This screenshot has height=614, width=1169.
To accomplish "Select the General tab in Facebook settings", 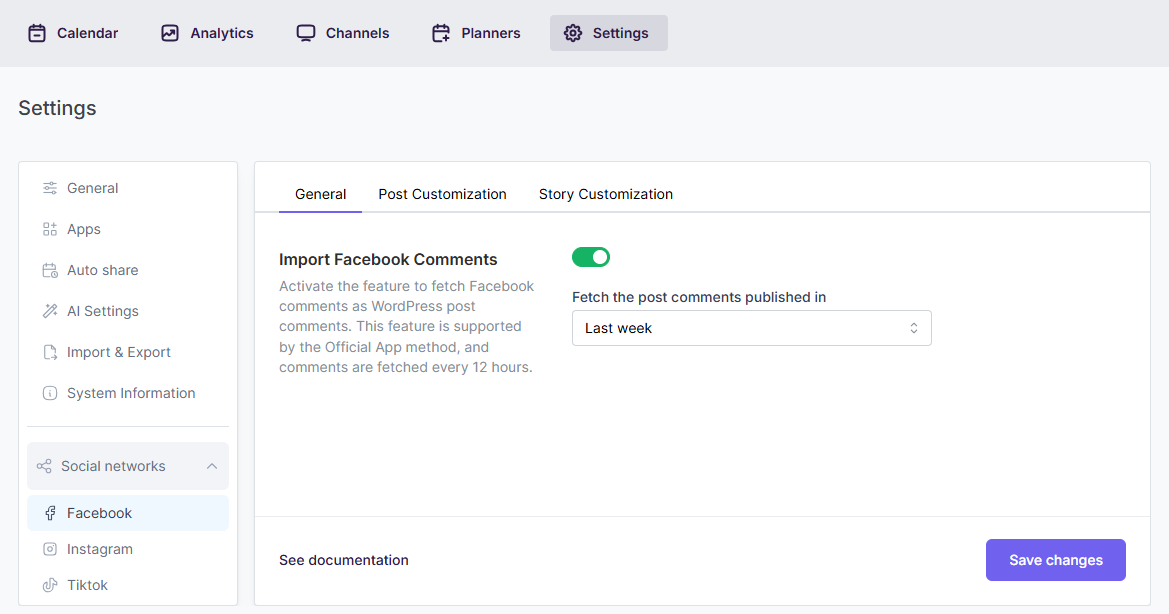I will tap(321, 194).
